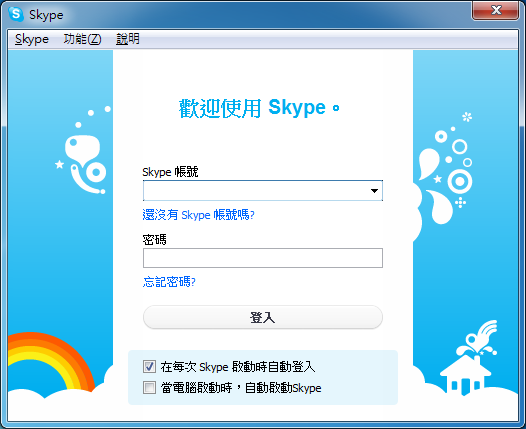Uncheck 在每次 Skype 啟動時自動登入

149,366
